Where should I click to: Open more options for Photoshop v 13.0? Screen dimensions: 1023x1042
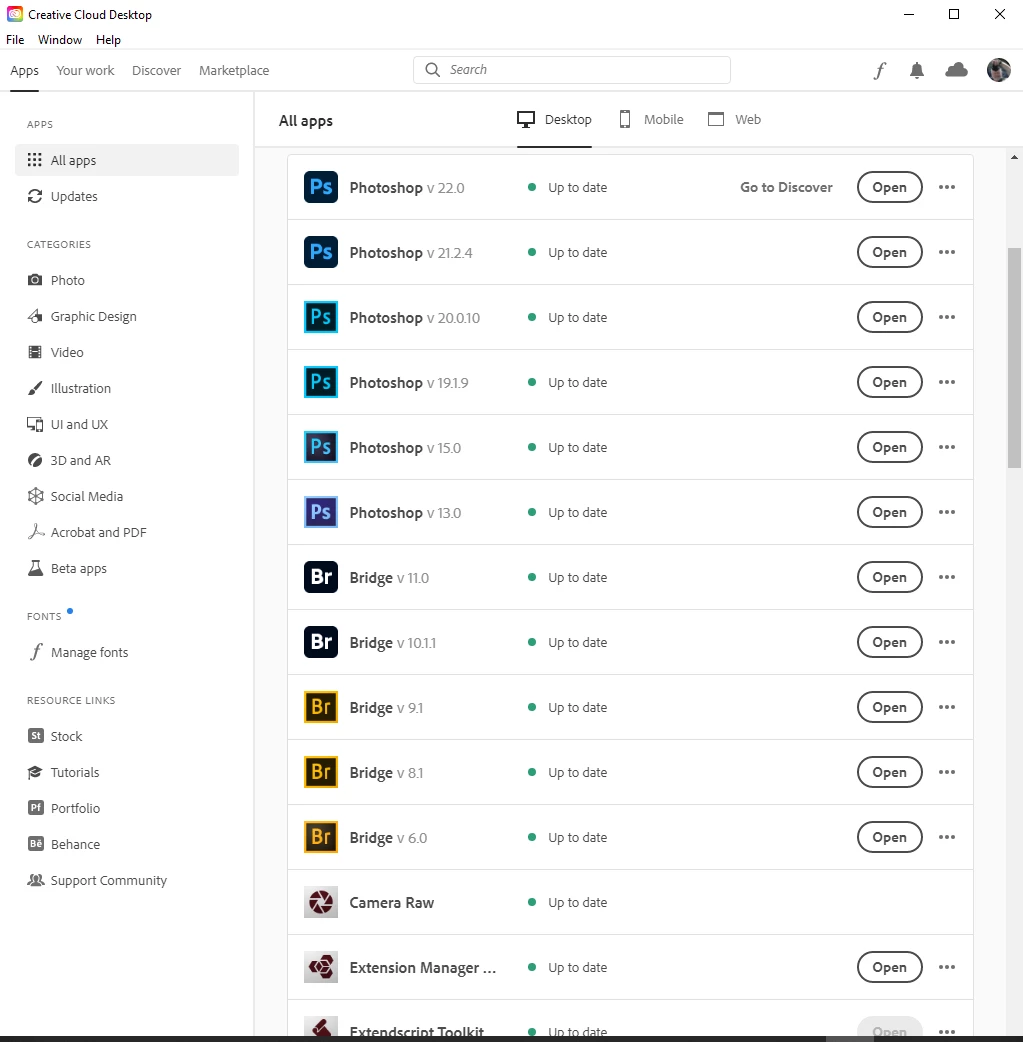(x=947, y=512)
